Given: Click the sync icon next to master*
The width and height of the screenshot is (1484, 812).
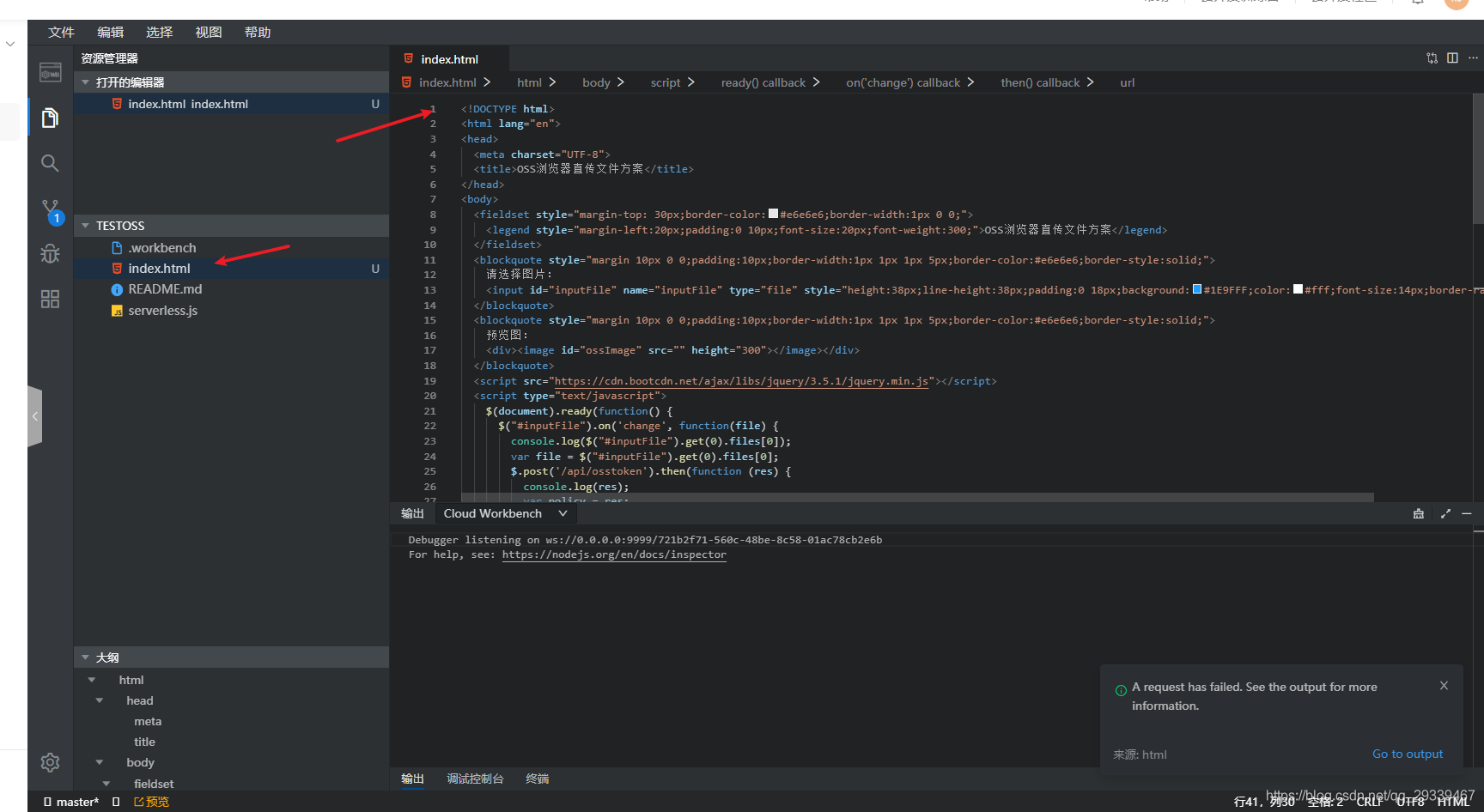Looking at the screenshot, I should click(x=116, y=802).
